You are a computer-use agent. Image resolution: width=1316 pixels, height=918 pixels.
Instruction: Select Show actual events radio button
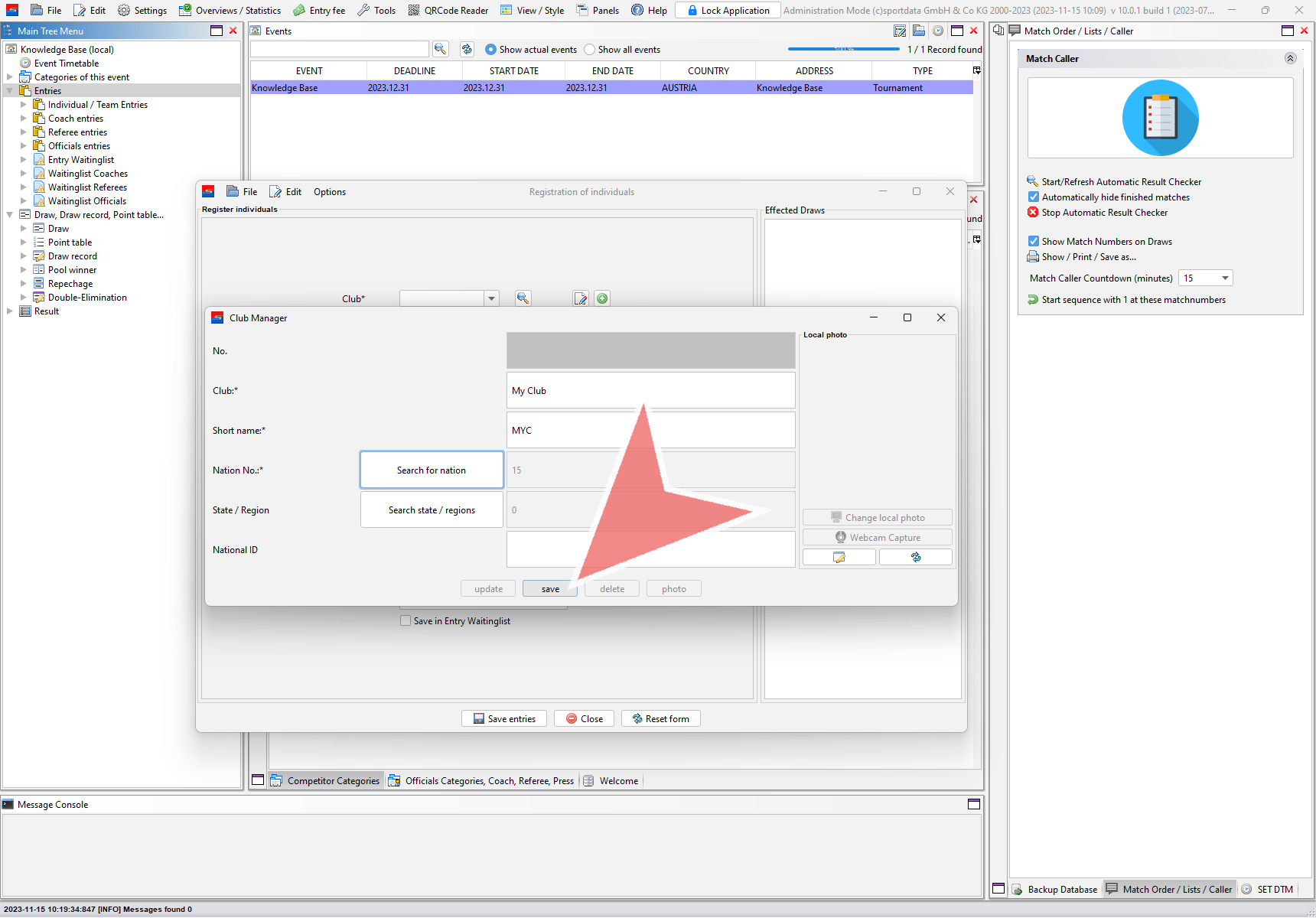tap(490, 49)
